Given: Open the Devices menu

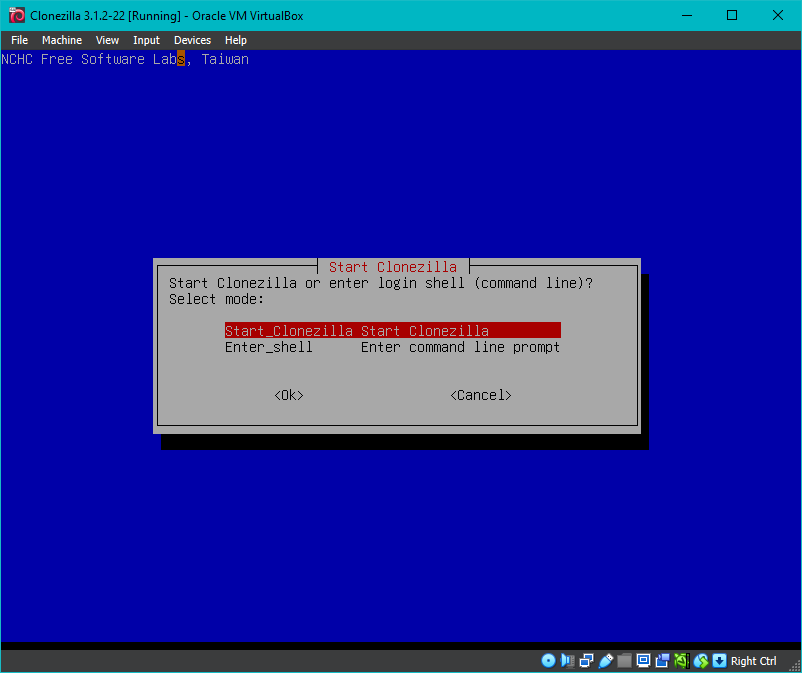Looking at the screenshot, I should [192, 40].
